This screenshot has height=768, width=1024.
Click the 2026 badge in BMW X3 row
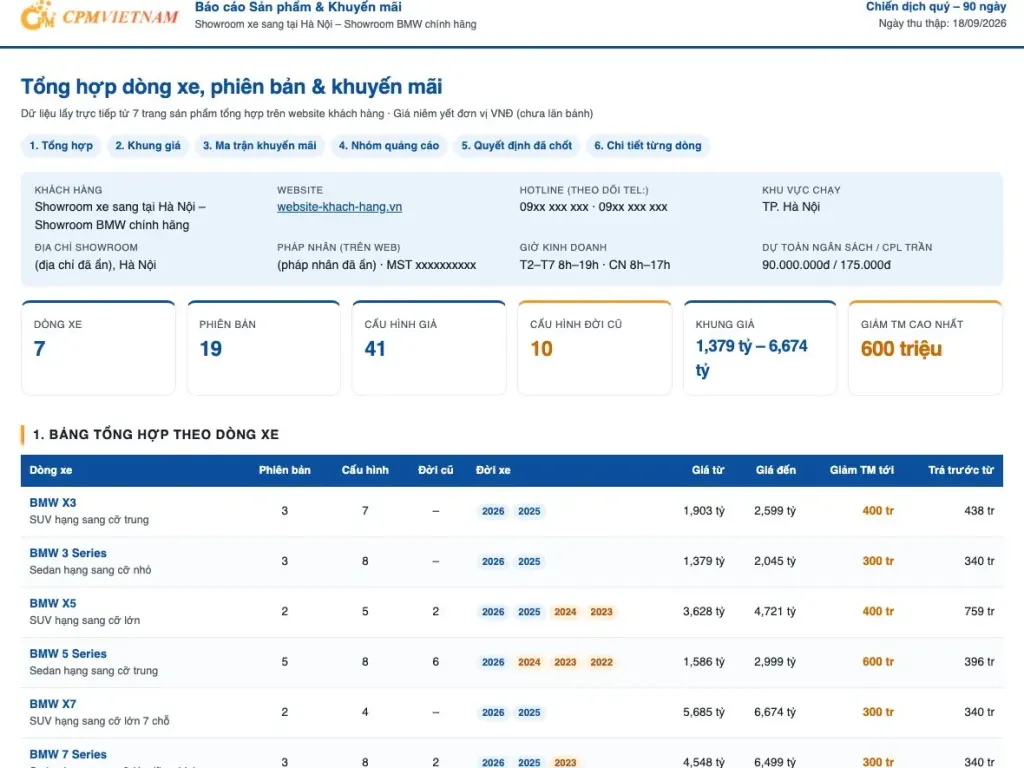coord(493,511)
